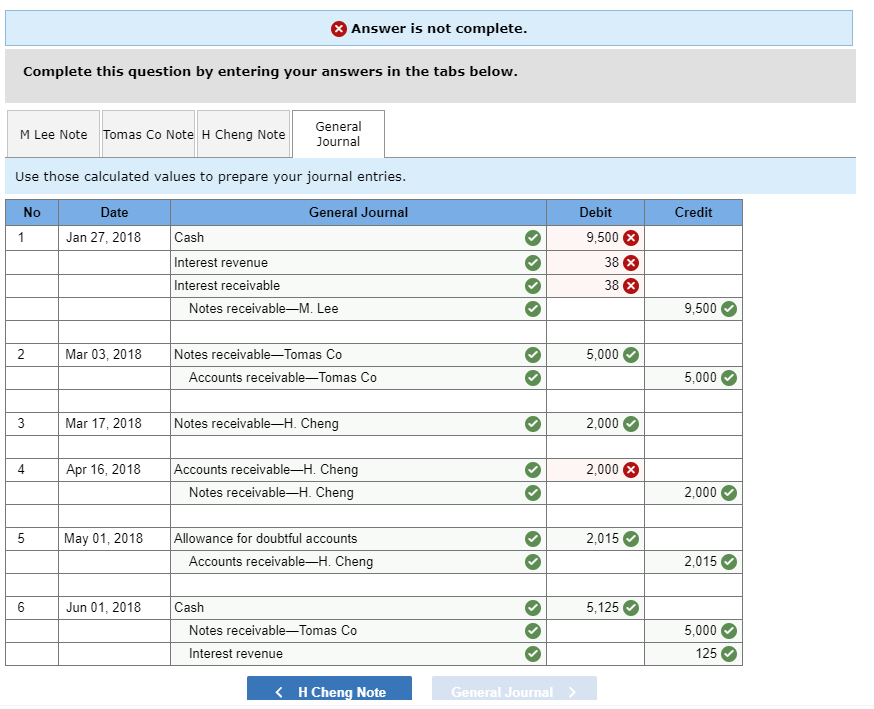Click the green check on Apr 16 Accounts receivable—H. Cheng account
Viewport: 874px width, 709px height.
click(533, 470)
